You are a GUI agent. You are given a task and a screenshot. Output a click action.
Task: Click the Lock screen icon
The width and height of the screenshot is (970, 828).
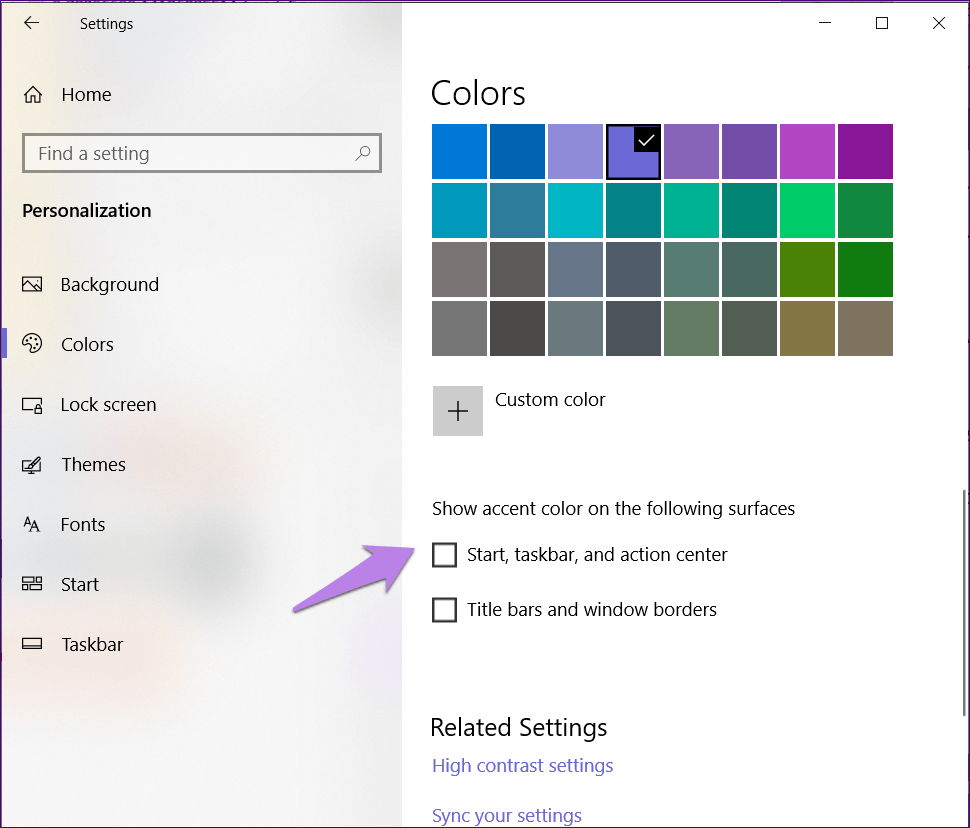coord(32,405)
